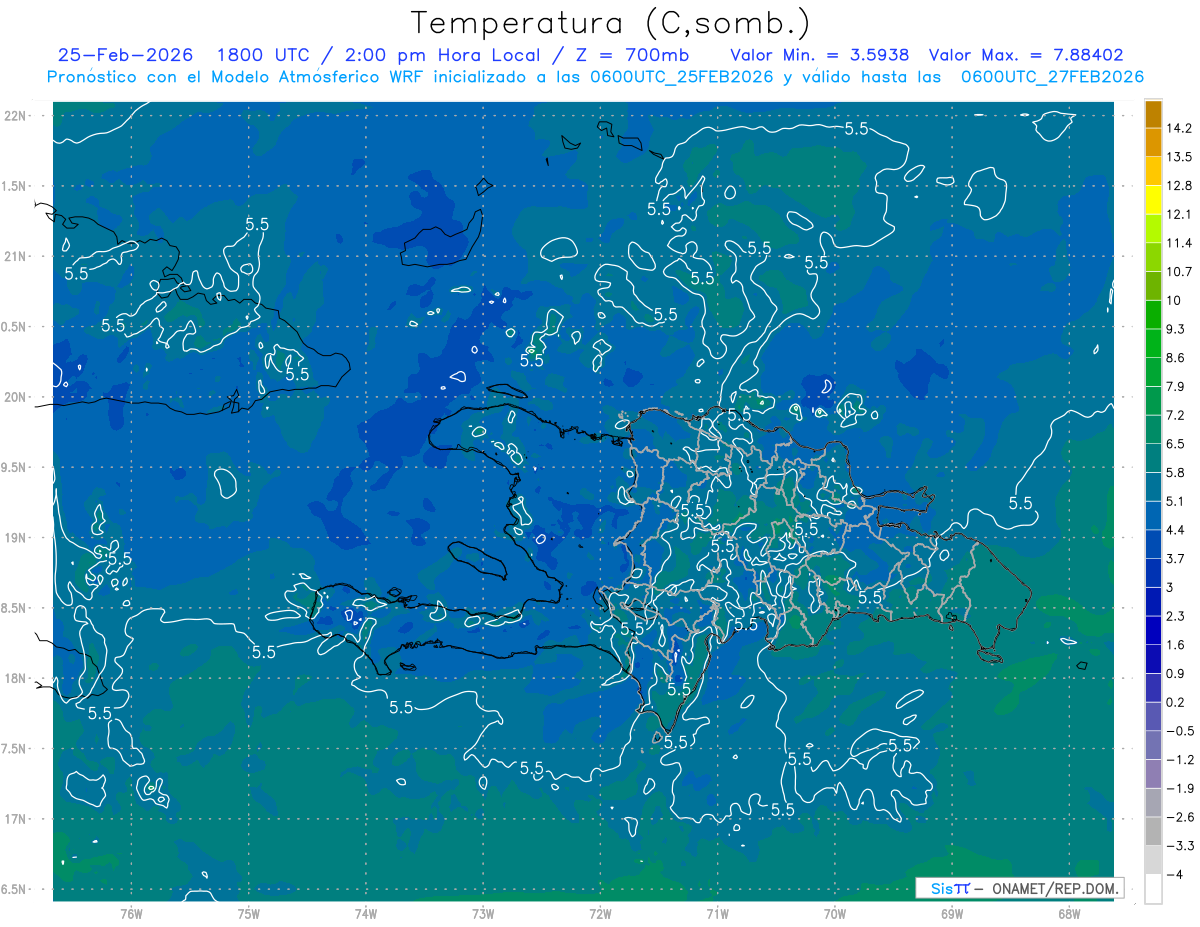This screenshot has width=1200, height=927.
Task: Click the 75W longitude axis label
Action: point(249,914)
